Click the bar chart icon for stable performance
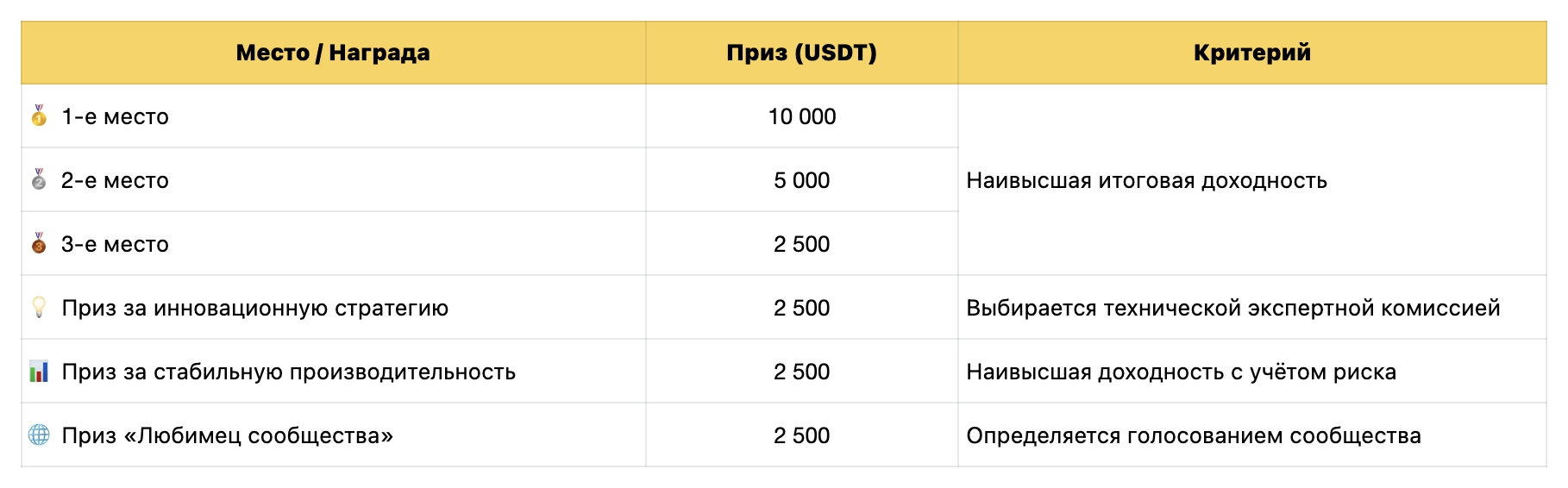This screenshot has height=488, width=1568. coord(39,372)
